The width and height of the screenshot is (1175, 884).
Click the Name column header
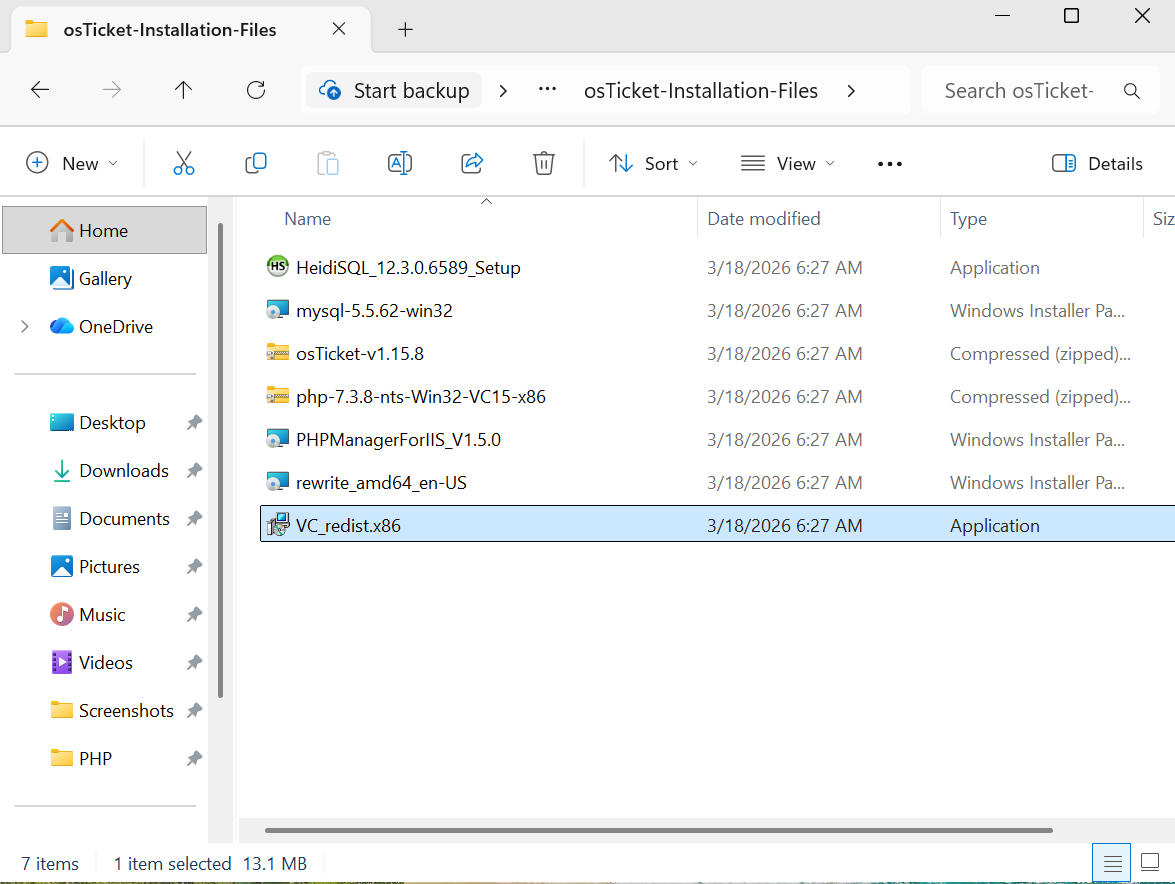307,219
